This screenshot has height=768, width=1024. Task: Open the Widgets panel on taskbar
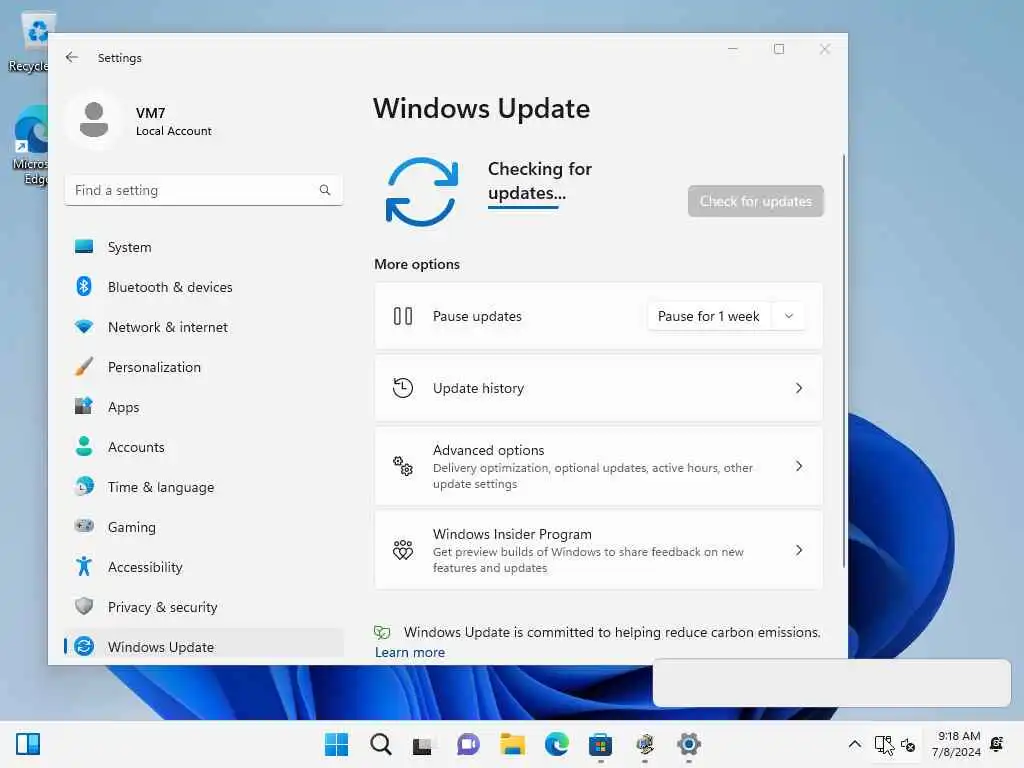[28, 744]
